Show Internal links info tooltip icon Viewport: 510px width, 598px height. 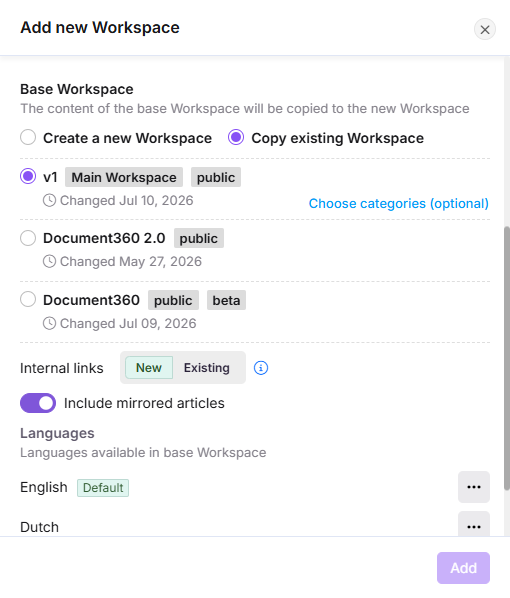click(x=261, y=368)
